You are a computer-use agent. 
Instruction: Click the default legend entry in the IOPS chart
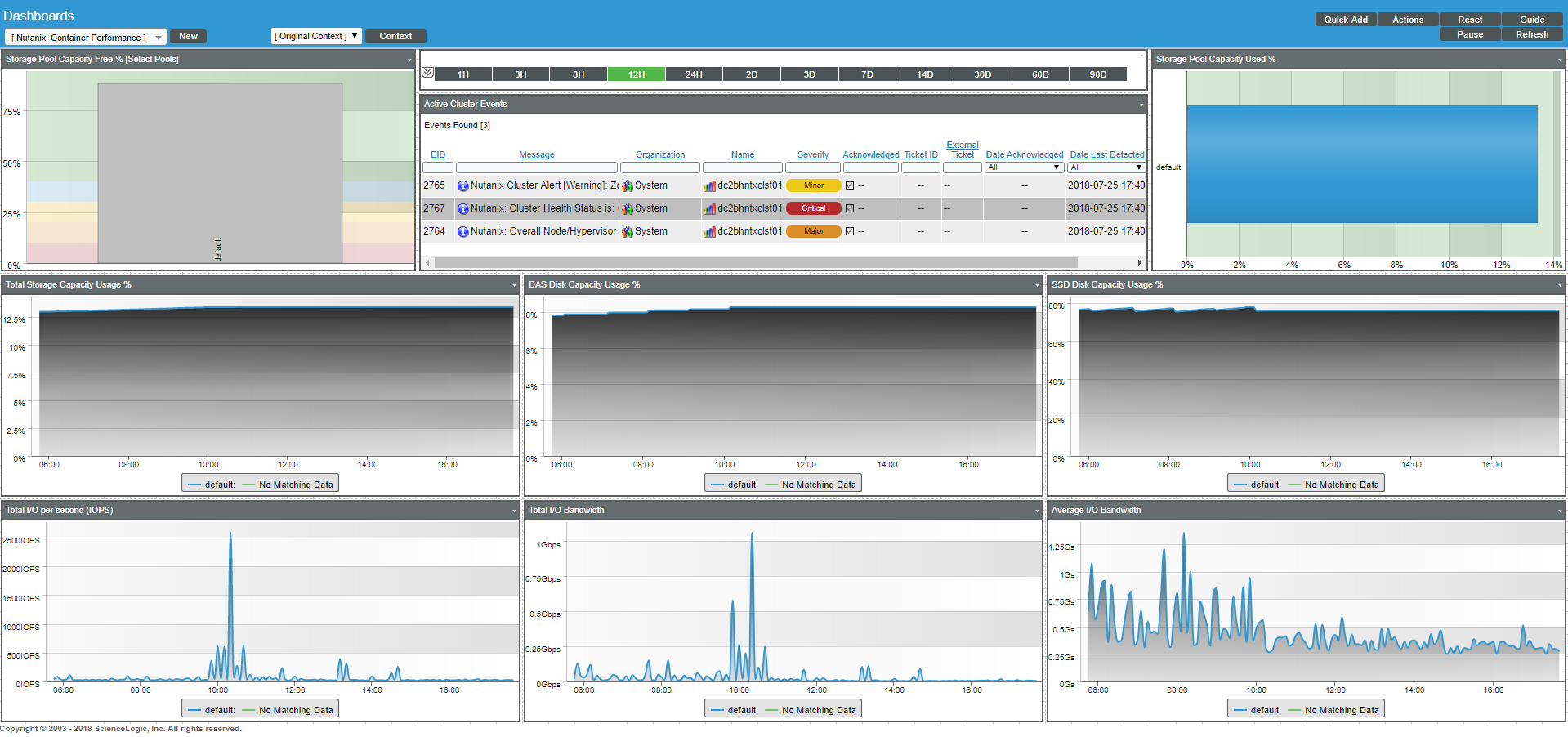(212, 711)
